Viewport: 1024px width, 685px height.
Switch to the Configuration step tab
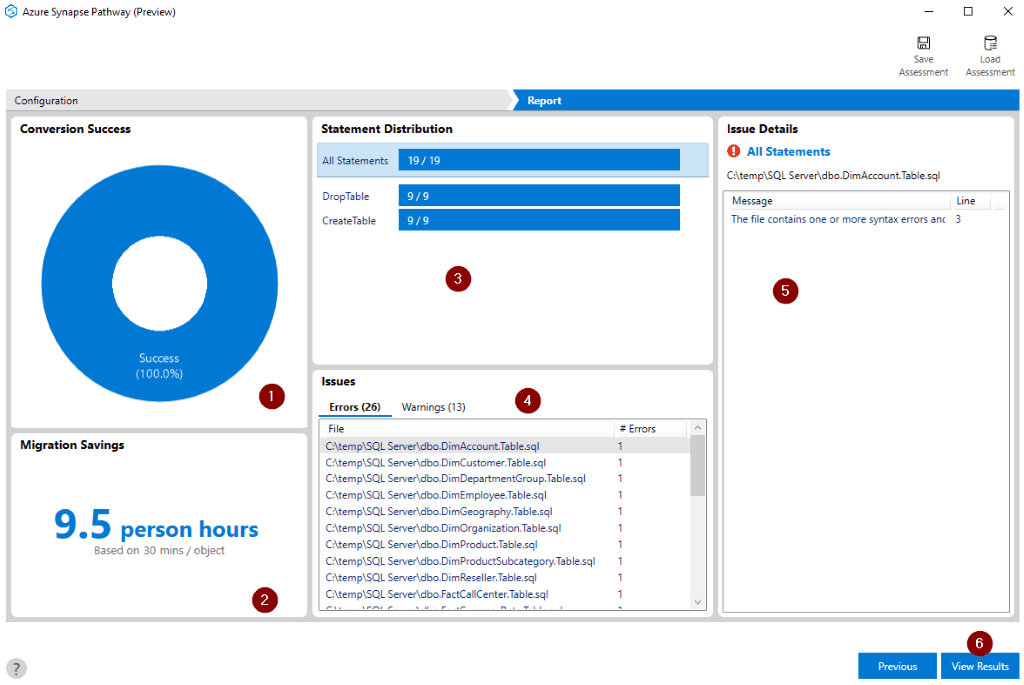(259, 101)
